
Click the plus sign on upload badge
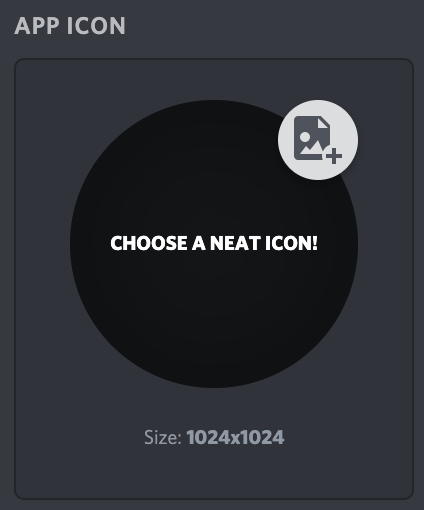334,156
